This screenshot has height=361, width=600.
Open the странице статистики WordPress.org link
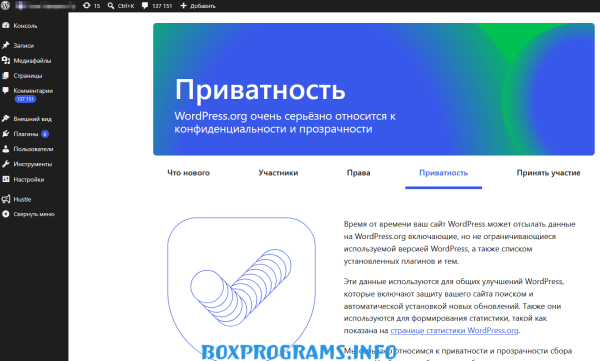pos(454,330)
